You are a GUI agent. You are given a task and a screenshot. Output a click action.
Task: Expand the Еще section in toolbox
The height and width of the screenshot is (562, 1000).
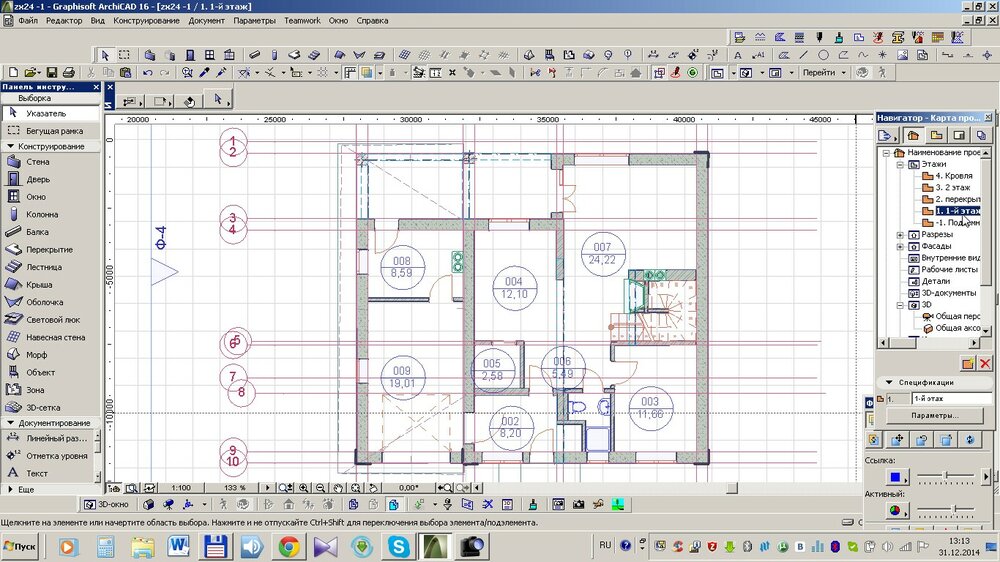point(26,490)
